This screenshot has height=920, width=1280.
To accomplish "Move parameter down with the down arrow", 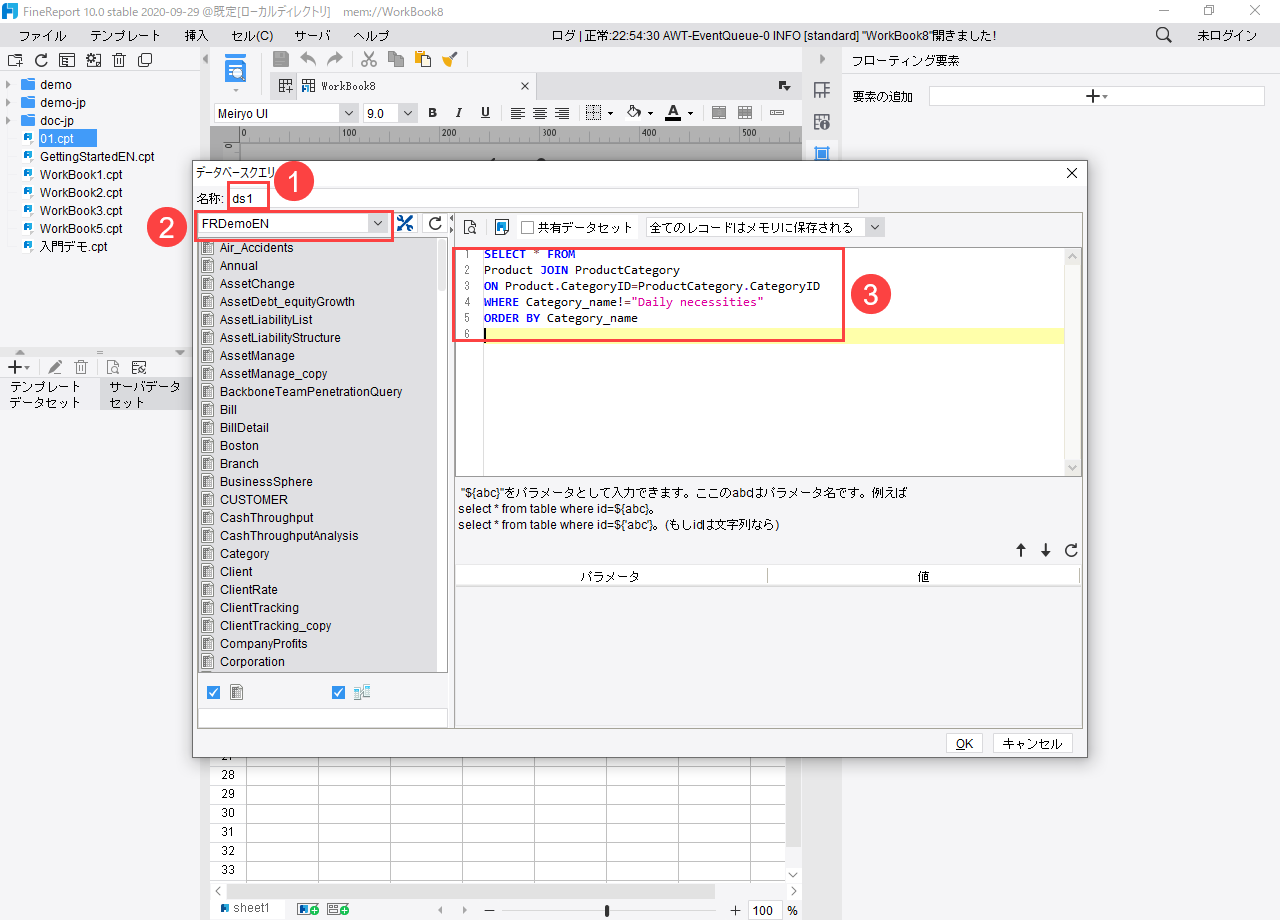I will click(x=1046, y=550).
